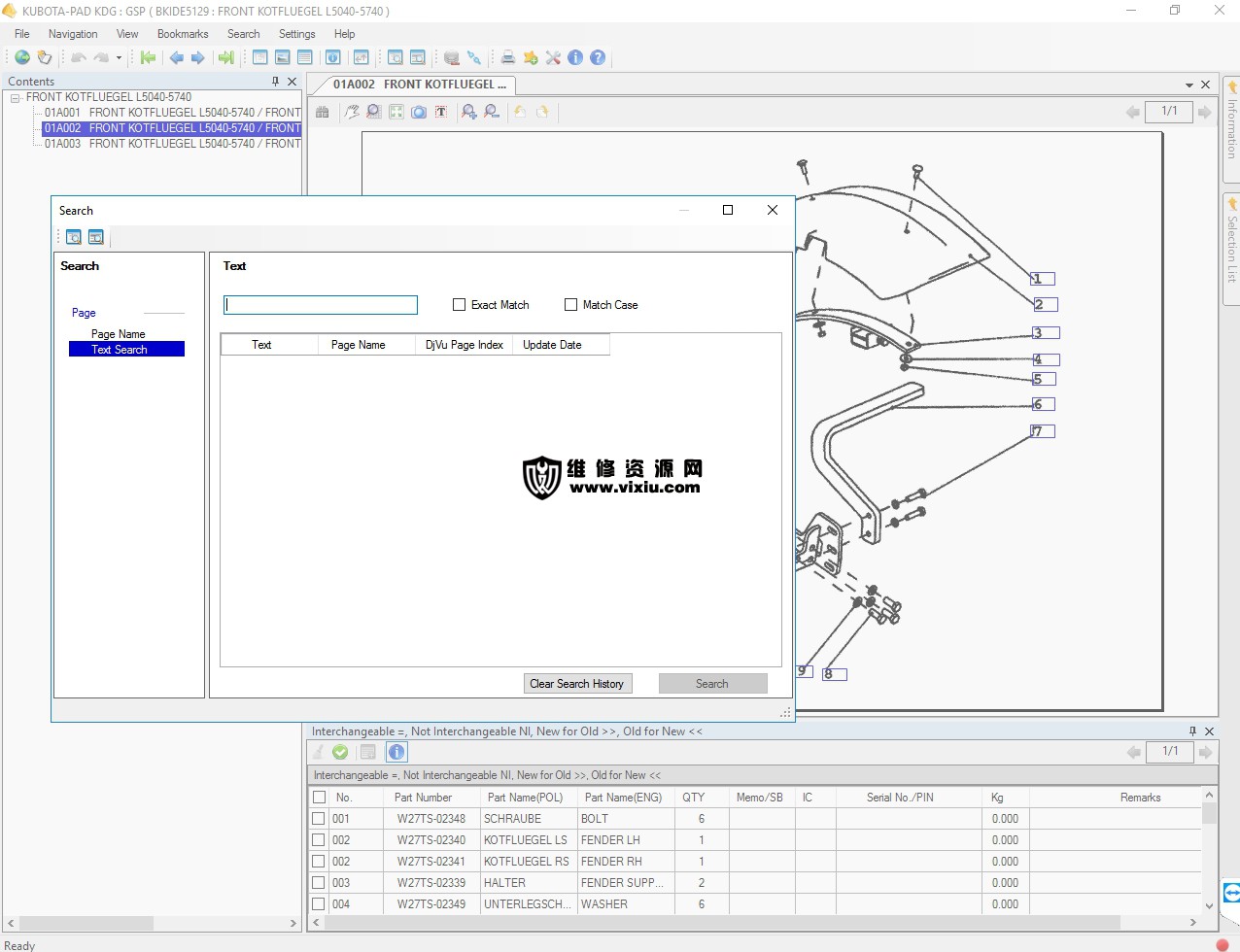Screen dimensions: 1240x952
Task: Click the blue info icon in parts toolbar
Action: coord(396,752)
